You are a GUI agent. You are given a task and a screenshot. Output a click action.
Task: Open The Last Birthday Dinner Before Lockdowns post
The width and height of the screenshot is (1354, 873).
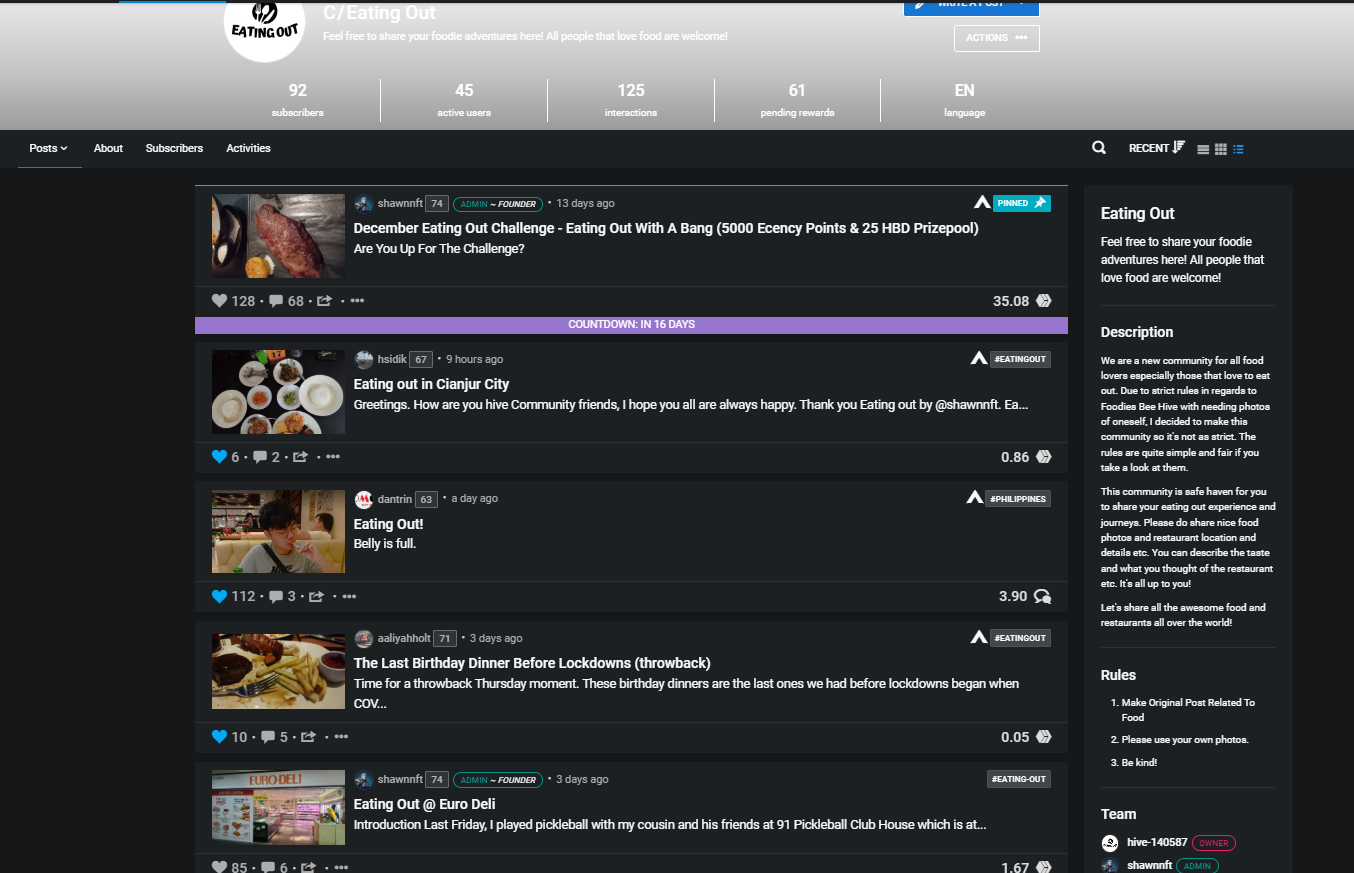[532, 663]
